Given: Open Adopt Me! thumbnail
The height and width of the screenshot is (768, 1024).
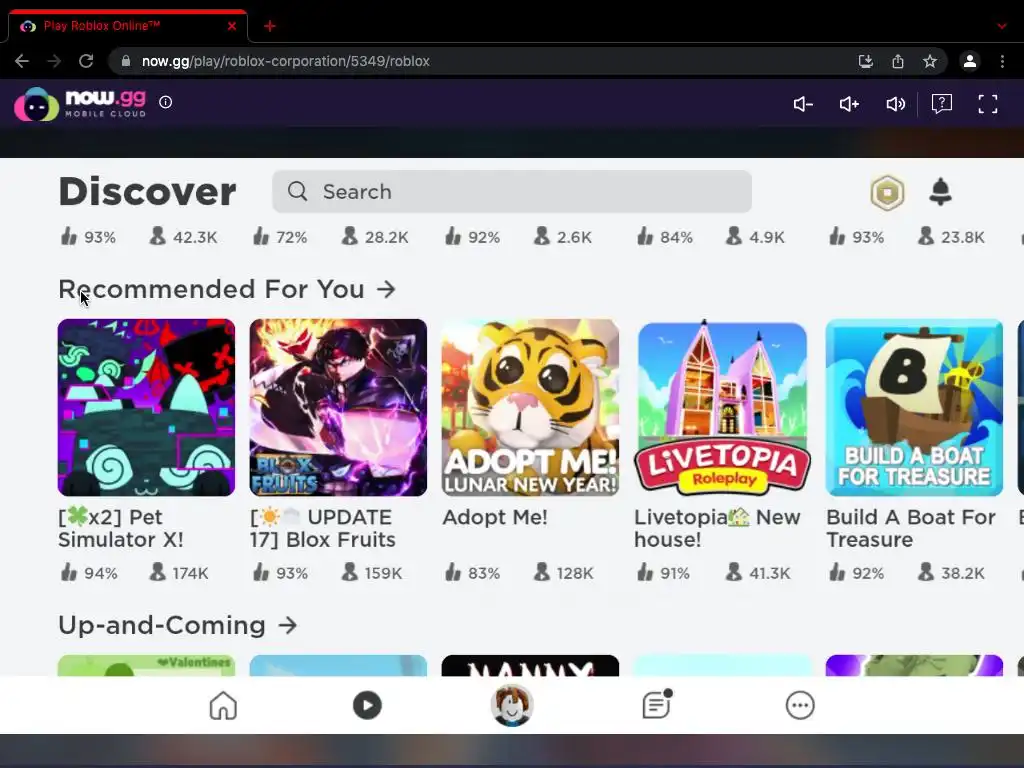Looking at the screenshot, I should coord(530,408).
